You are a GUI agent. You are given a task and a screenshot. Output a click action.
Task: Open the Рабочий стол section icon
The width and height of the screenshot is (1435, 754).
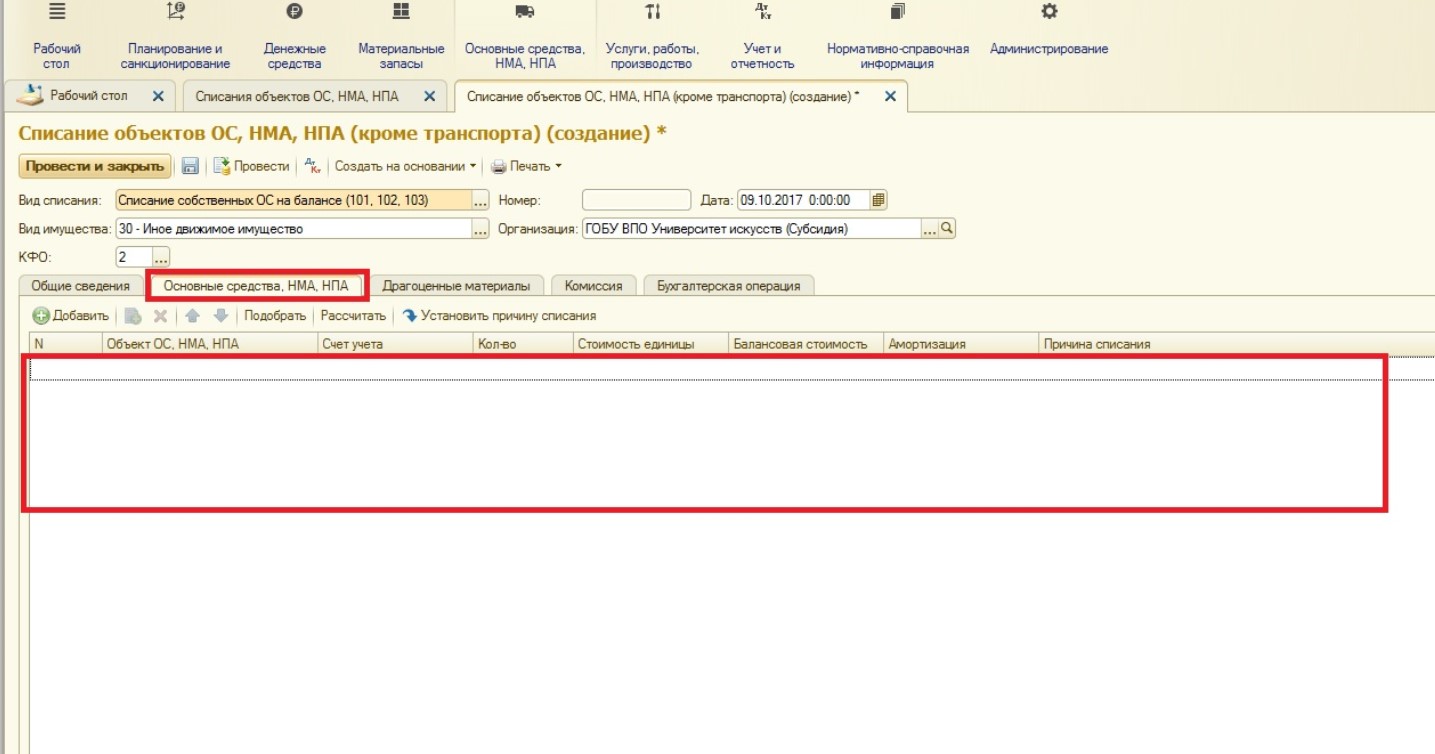point(57,12)
